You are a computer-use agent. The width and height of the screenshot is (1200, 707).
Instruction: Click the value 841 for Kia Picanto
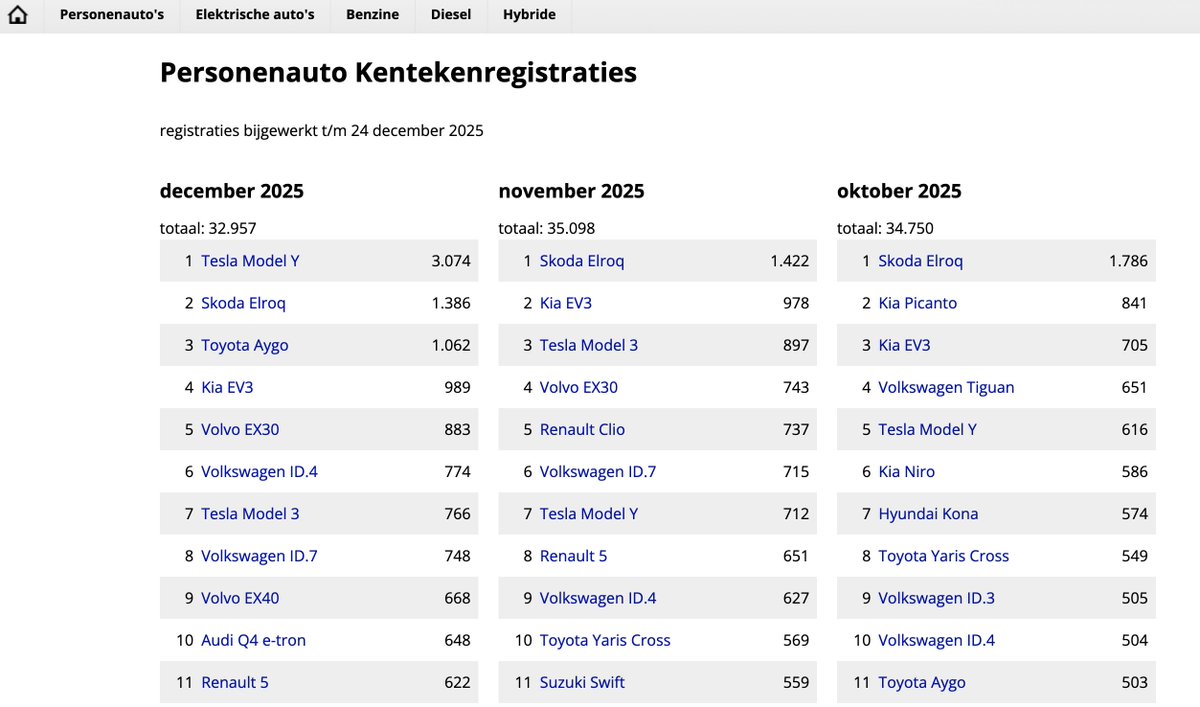[1135, 303]
